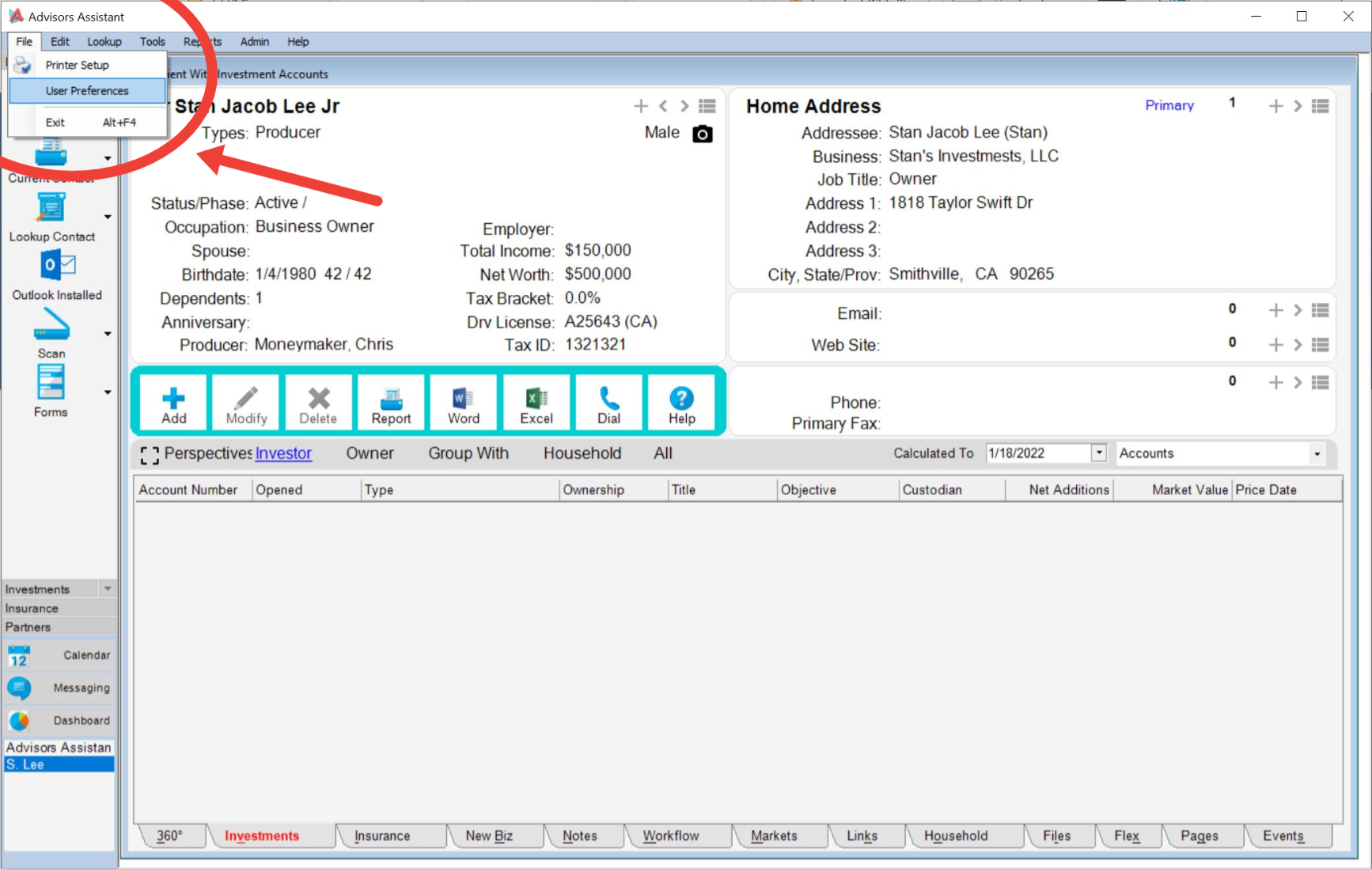Image resolution: width=1372 pixels, height=870 pixels.
Task: Click the Add contact button
Action: click(x=174, y=403)
